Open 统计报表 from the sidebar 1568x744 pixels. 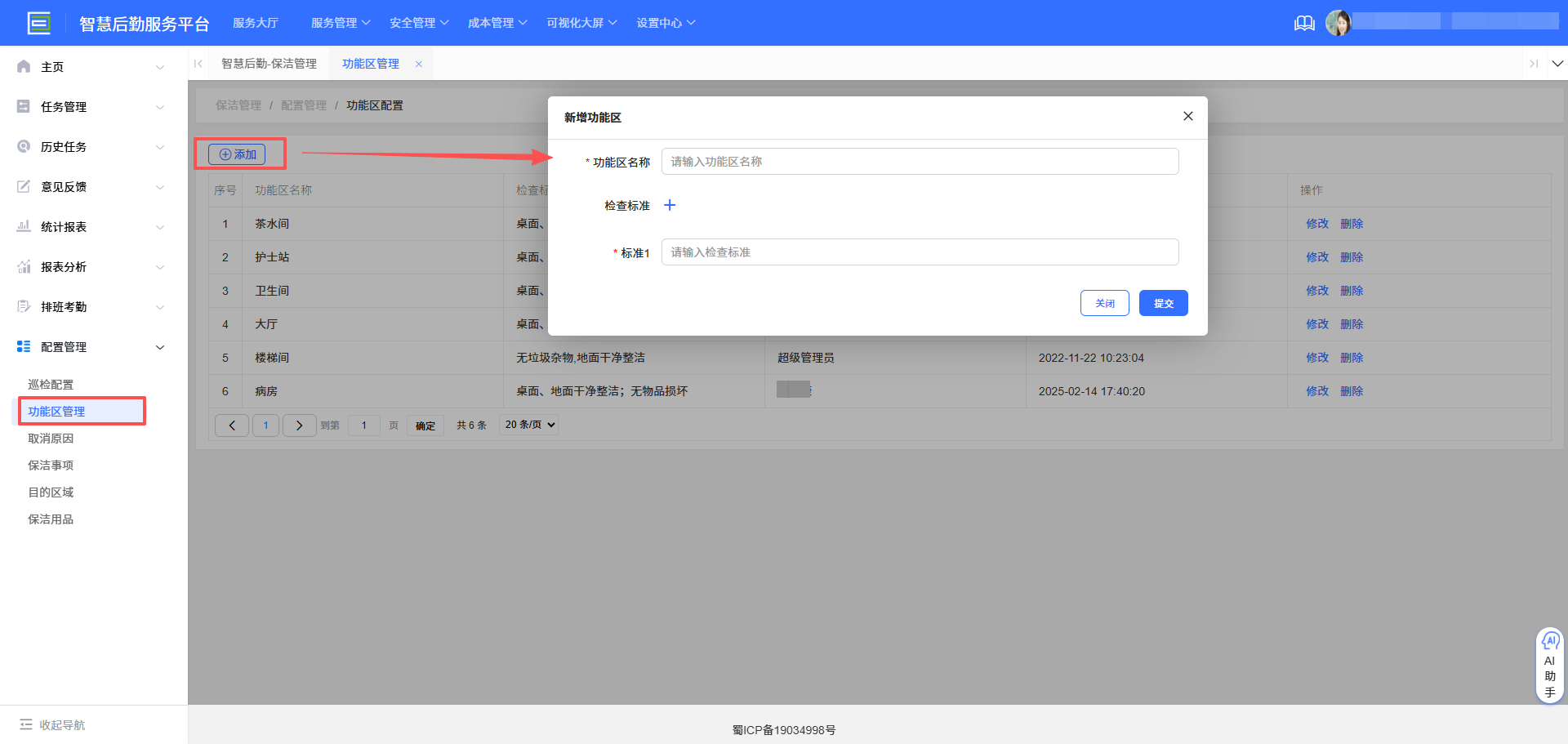pyautogui.click(x=64, y=226)
